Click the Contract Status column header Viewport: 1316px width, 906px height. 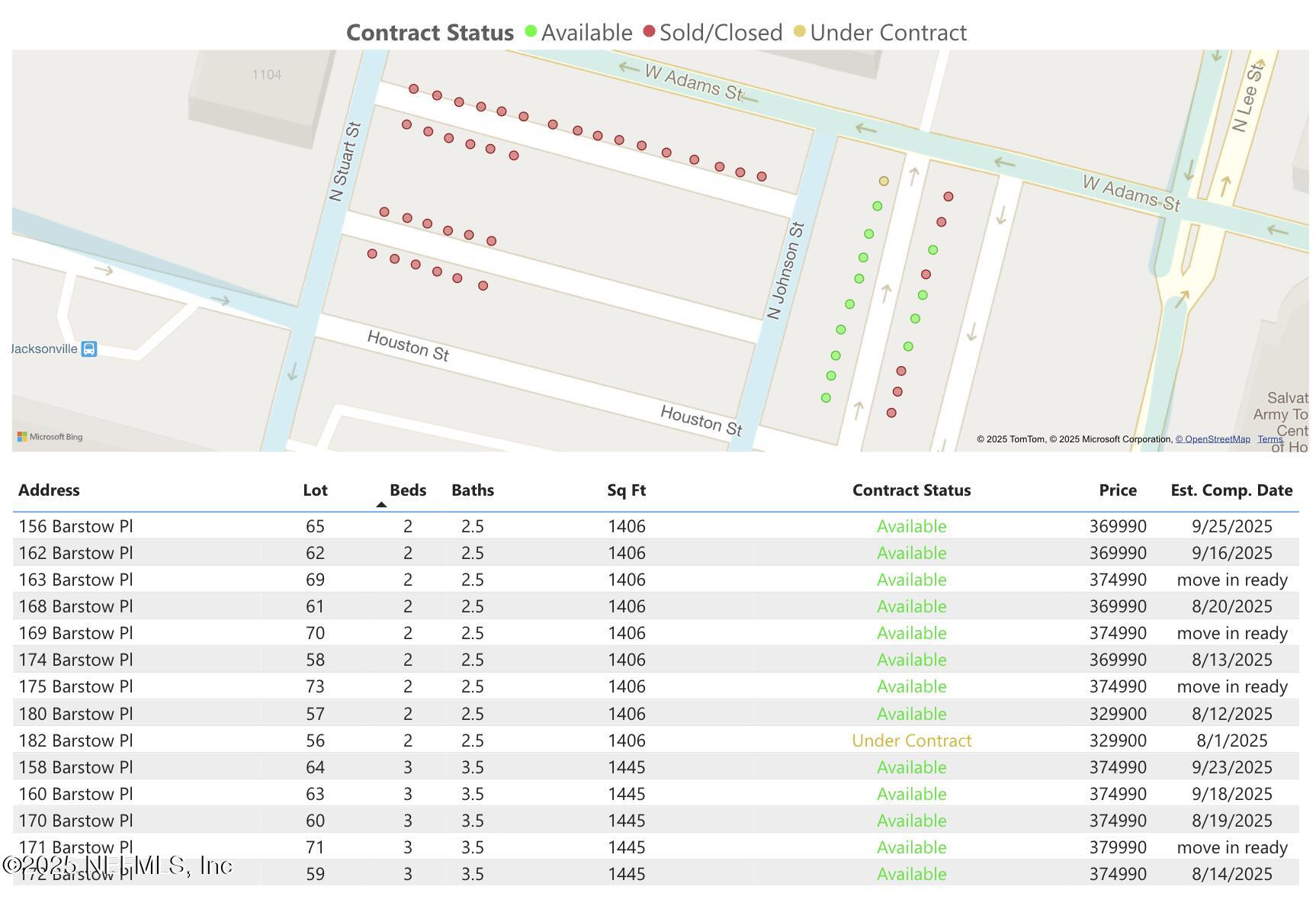[911, 490]
